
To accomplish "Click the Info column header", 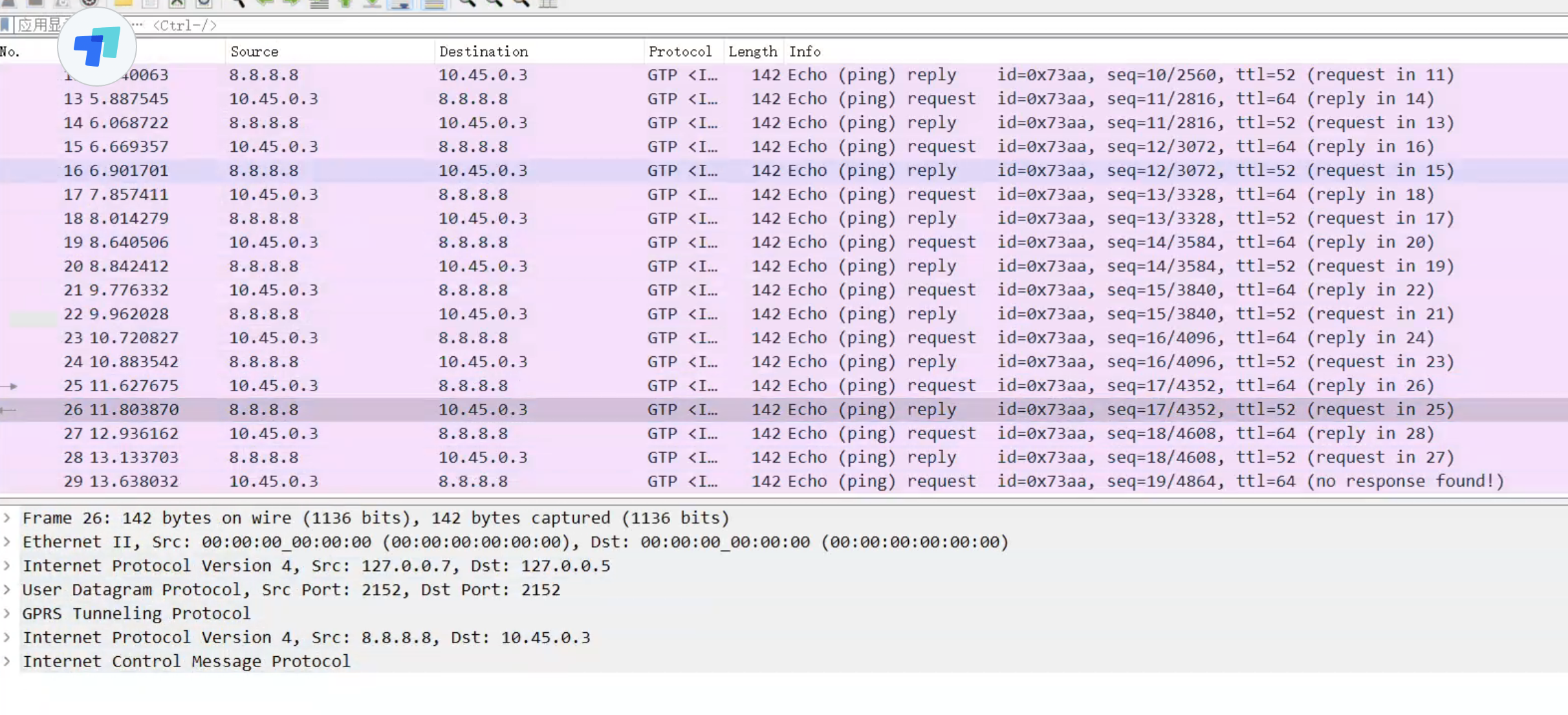I will [805, 52].
